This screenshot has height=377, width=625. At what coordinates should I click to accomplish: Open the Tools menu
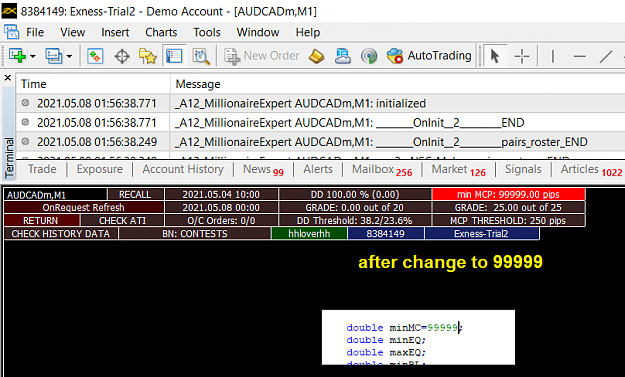click(207, 32)
